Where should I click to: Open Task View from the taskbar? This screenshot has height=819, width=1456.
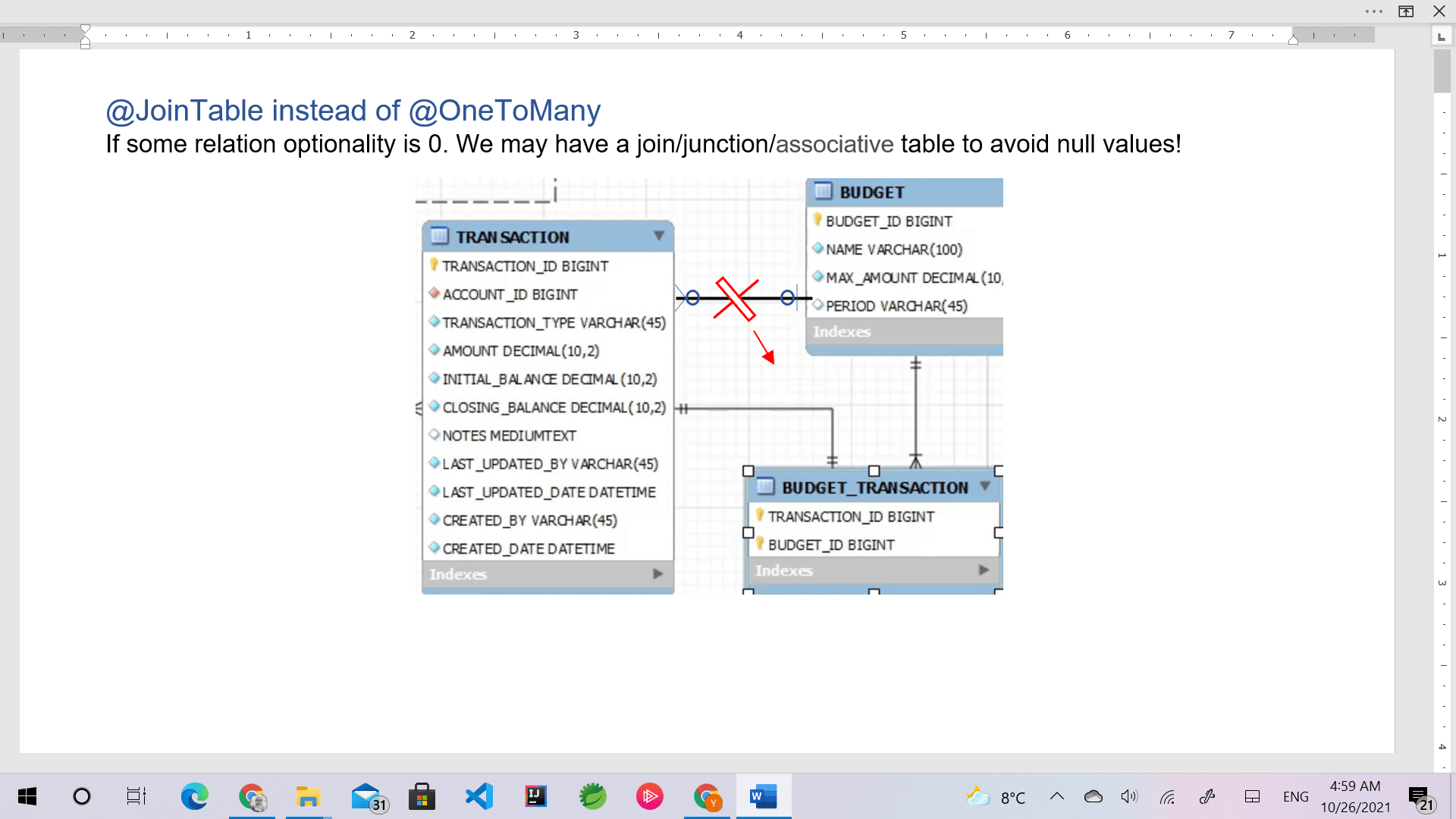click(x=136, y=796)
